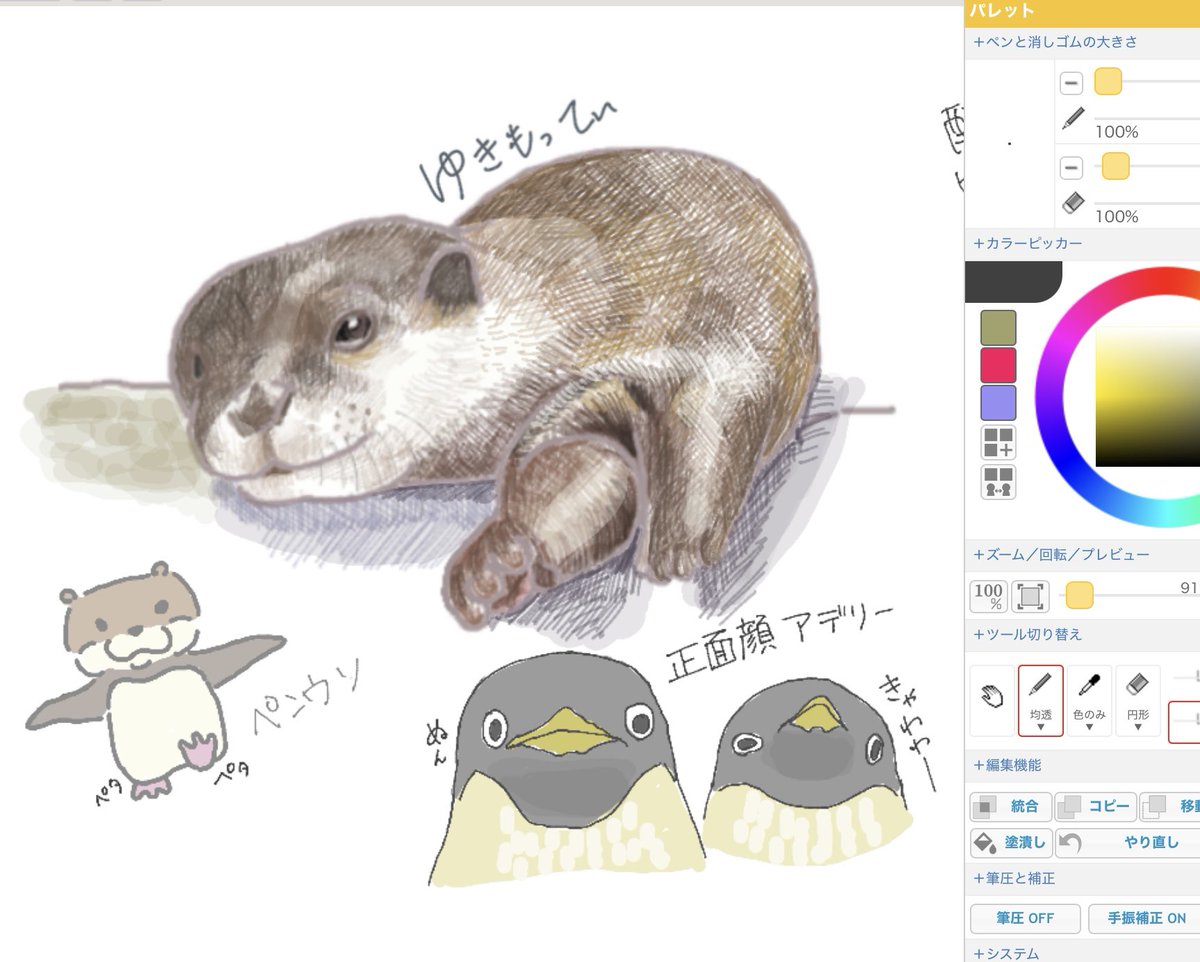Click the 塗潰し fill button
Image resolution: width=1200 pixels, height=962 pixels.
point(1010,843)
